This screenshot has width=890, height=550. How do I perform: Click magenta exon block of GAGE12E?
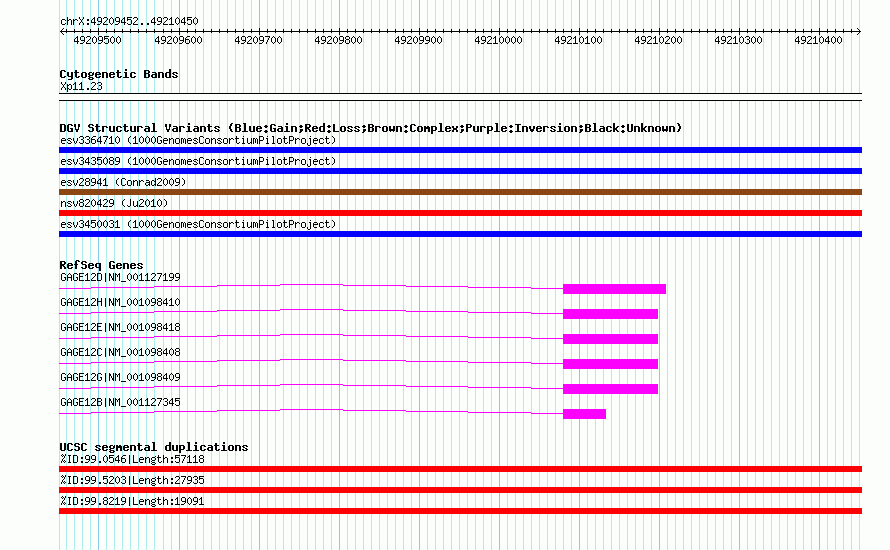click(610, 339)
